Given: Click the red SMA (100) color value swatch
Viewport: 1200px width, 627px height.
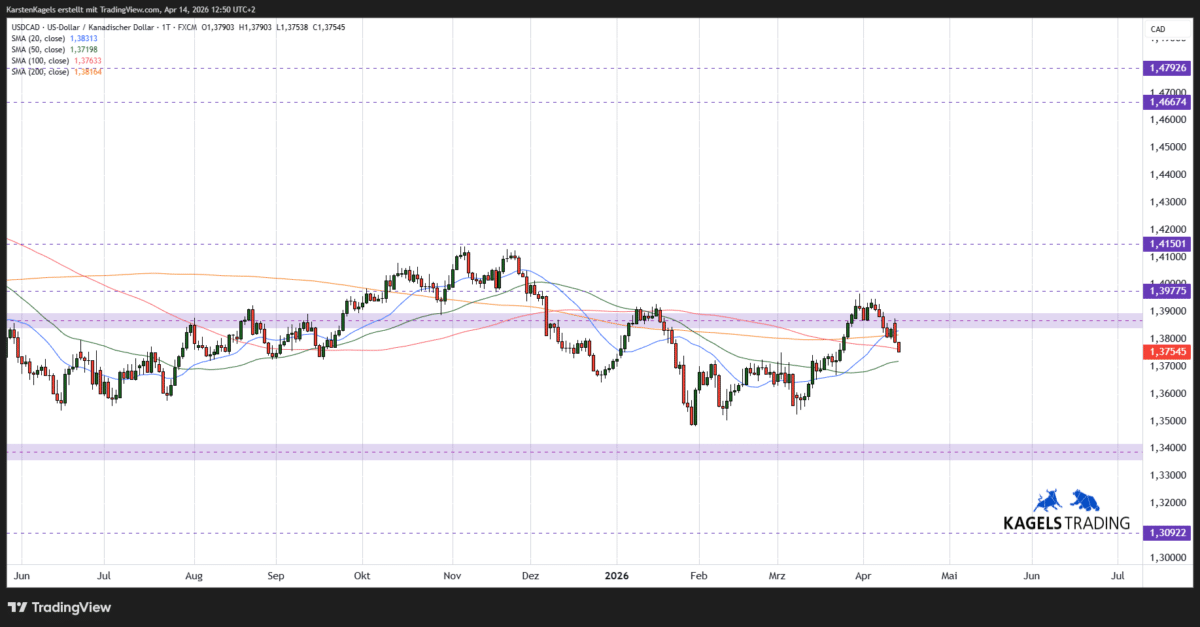Looking at the screenshot, I should pyautogui.click(x=87, y=60).
